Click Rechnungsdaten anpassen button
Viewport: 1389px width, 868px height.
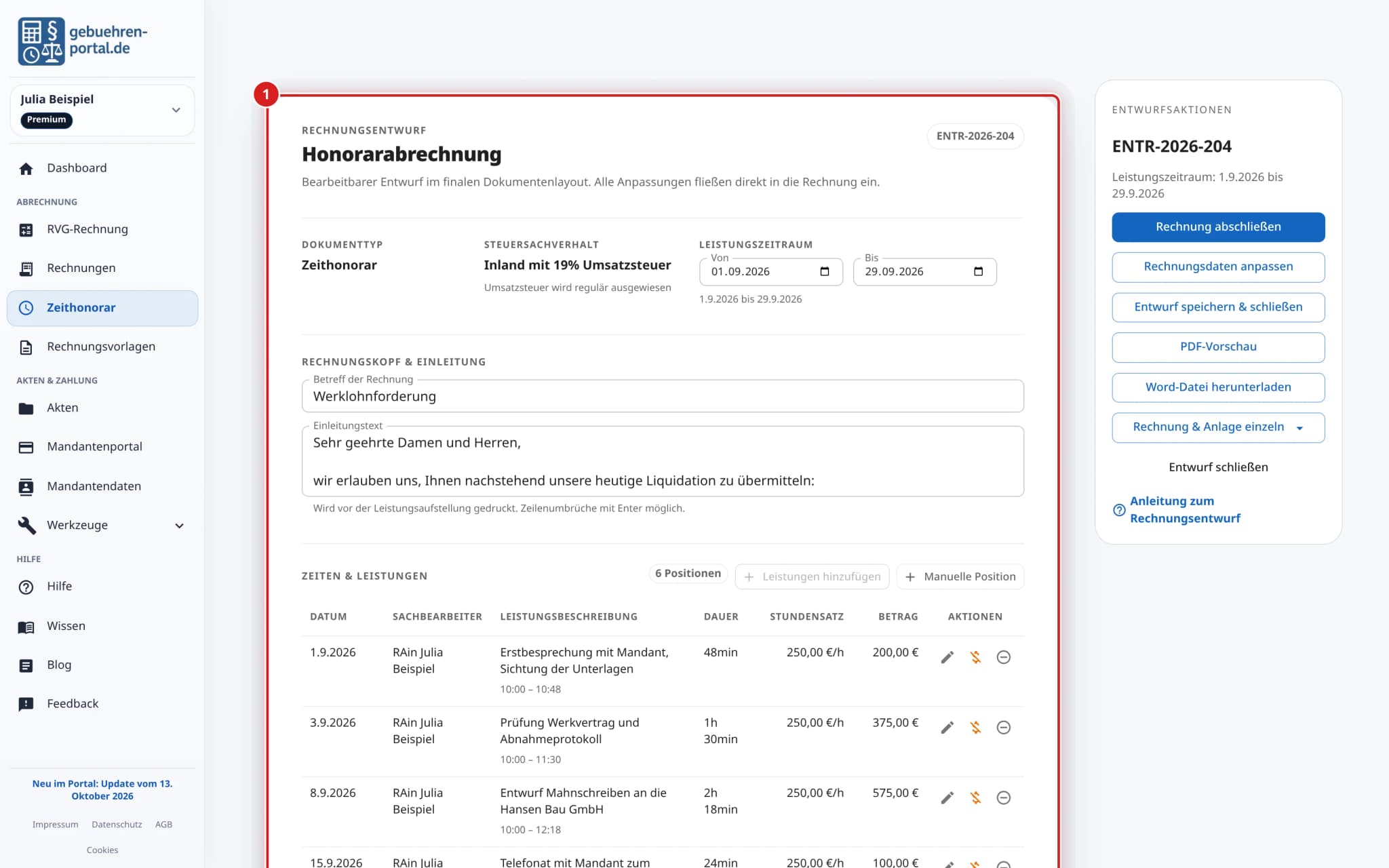pyautogui.click(x=1218, y=267)
